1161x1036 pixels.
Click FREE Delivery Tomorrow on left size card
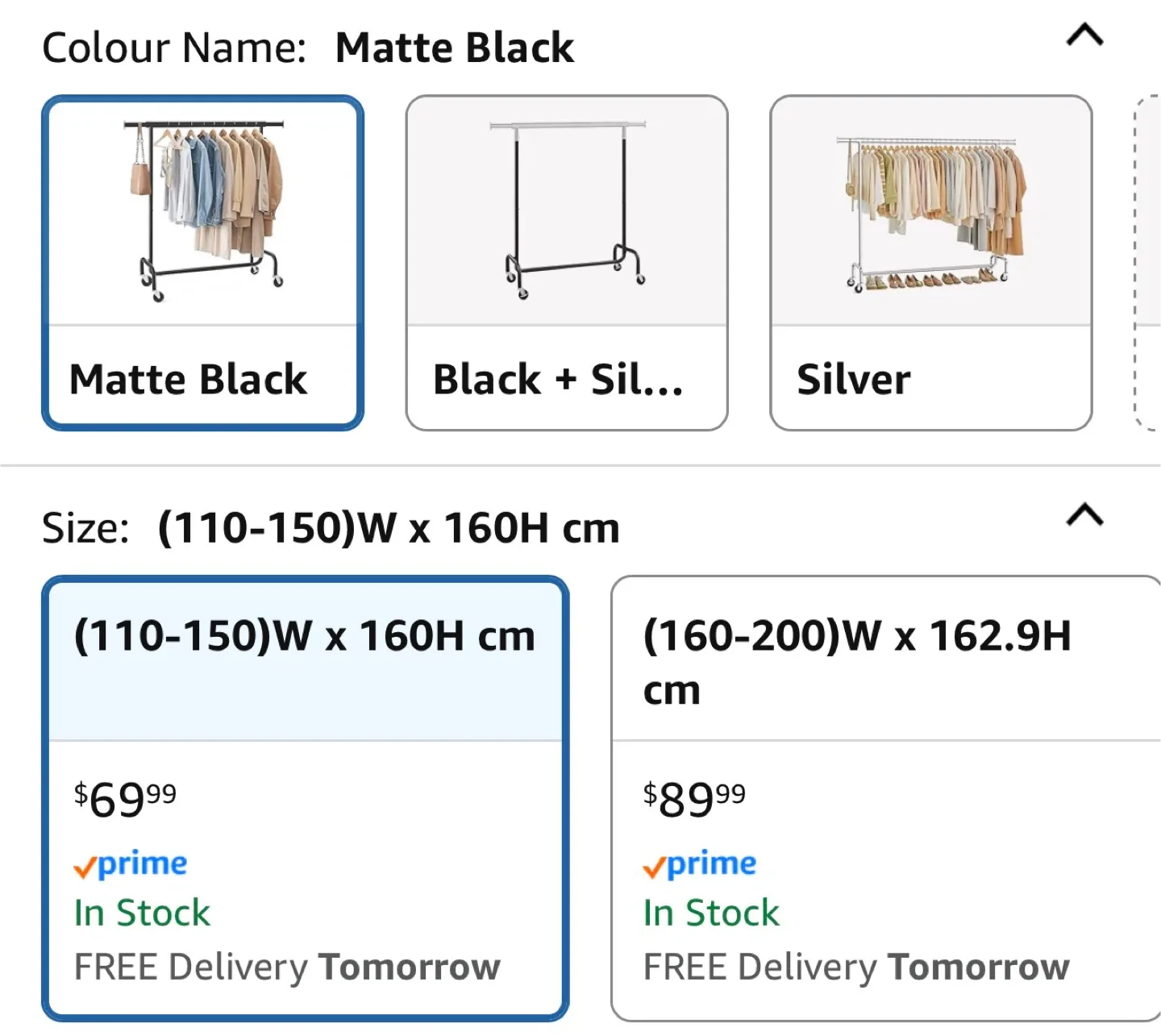coord(286,966)
